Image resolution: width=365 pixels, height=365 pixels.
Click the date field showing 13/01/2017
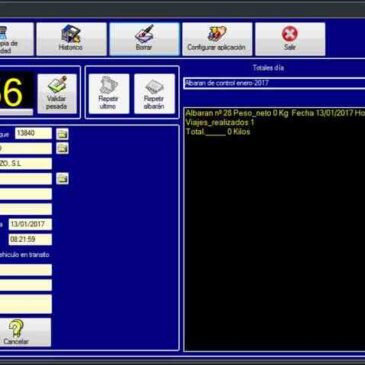[30, 224]
